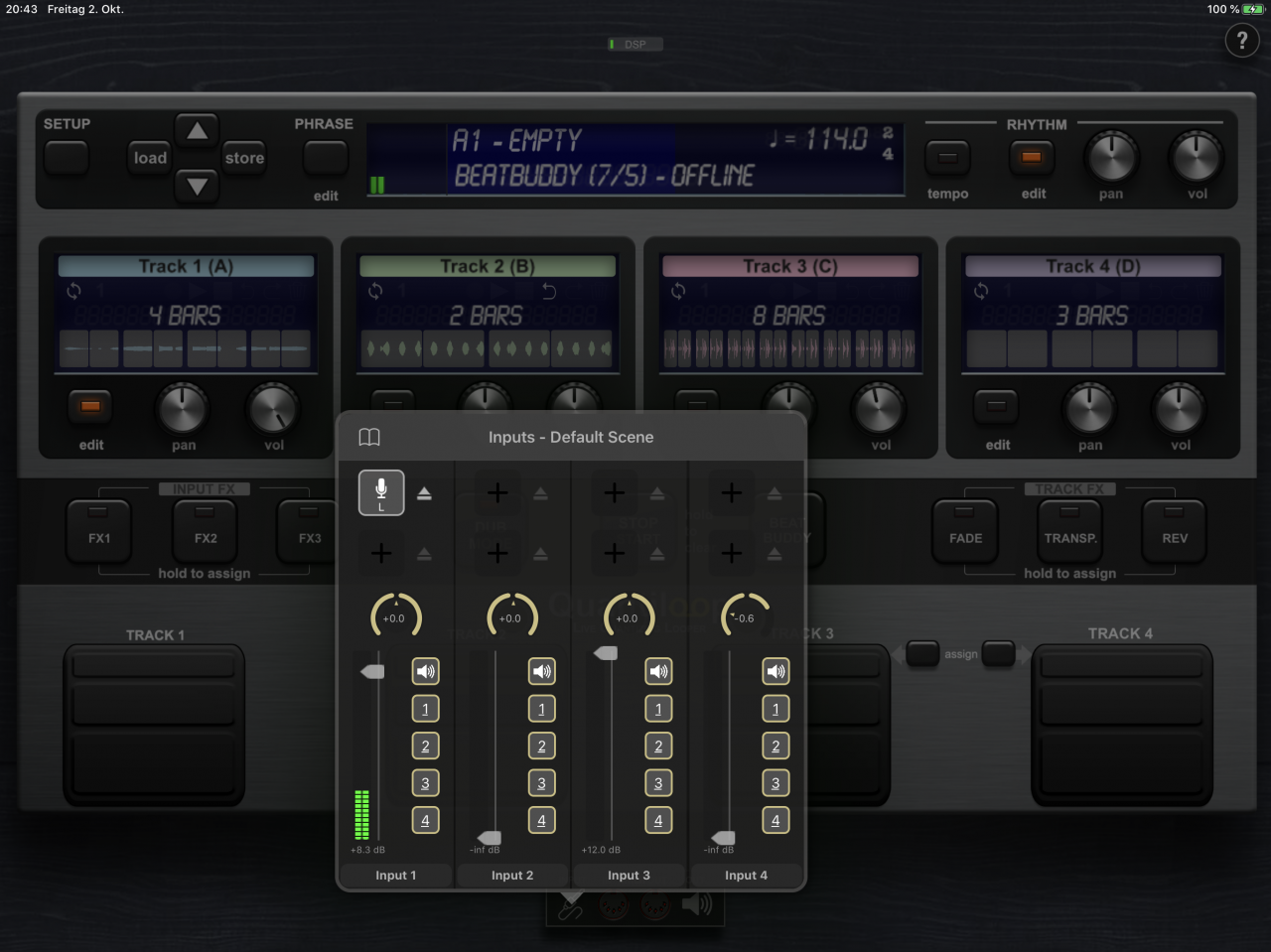Tap the undo icon on Track 2 display
Image resolution: width=1271 pixels, height=952 pixels.
[549, 291]
